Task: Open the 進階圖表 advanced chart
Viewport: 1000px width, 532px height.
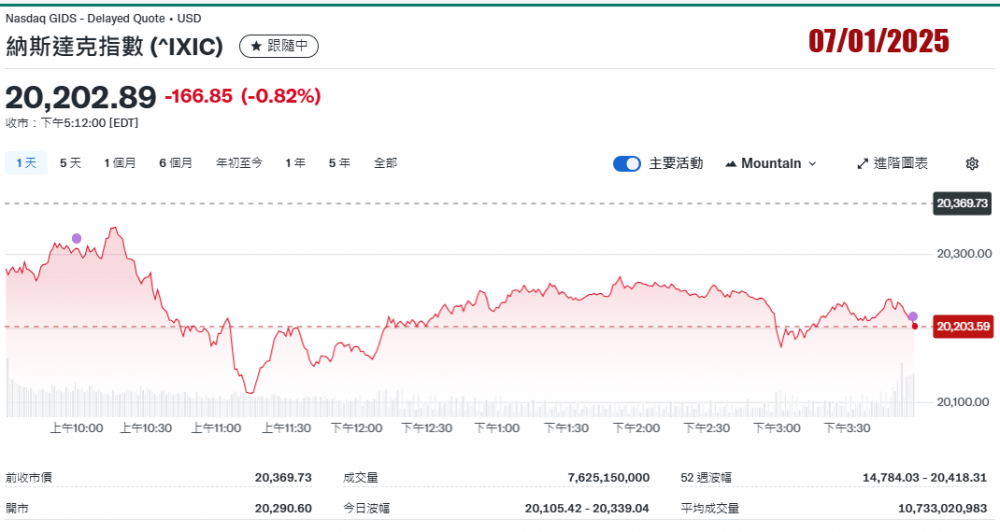Action: coord(893,163)
